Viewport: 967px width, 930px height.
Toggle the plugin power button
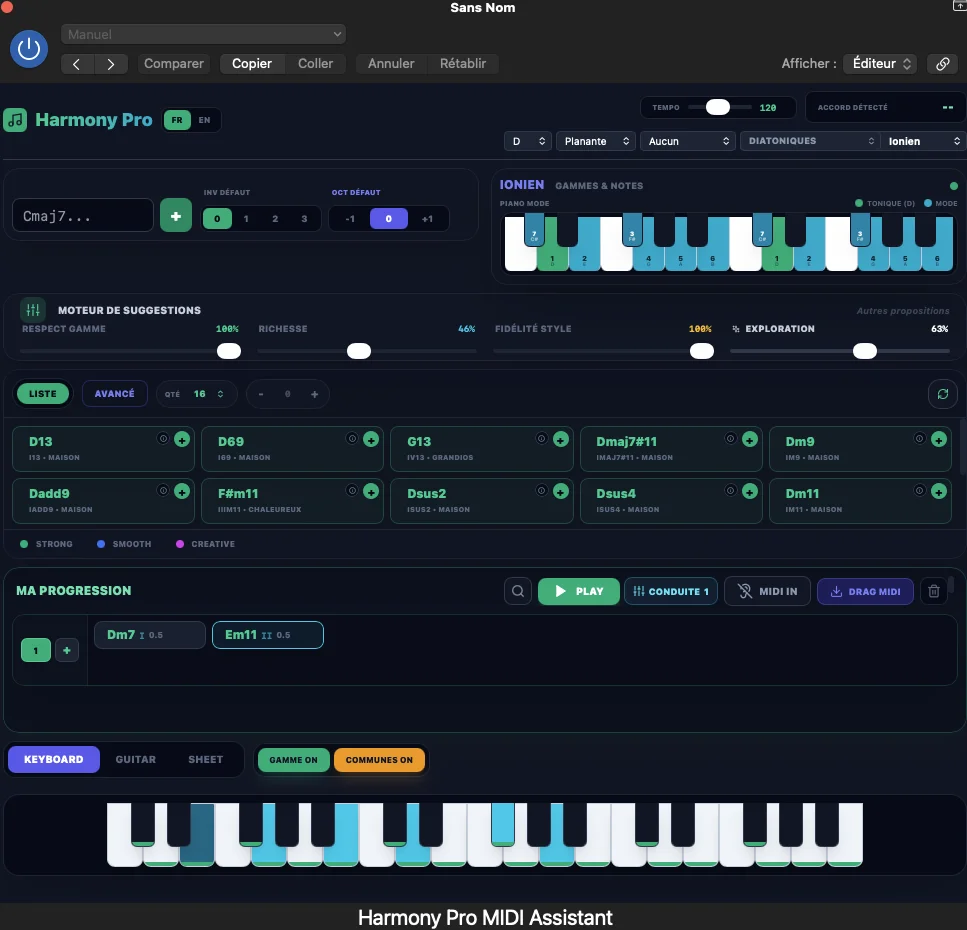[x=29, y=49]
